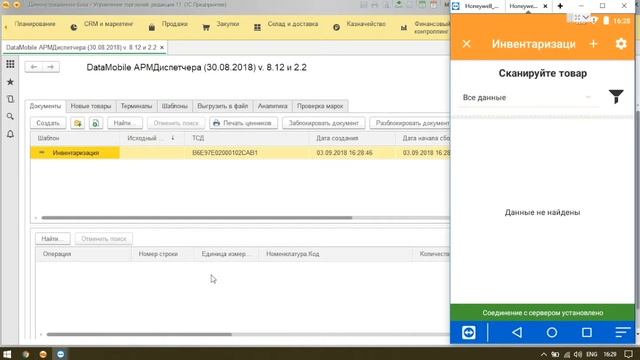This screenshot has width=640, height=360.
Task: Open the search magnifier in the left sidebar
Action: click(10, 117)
